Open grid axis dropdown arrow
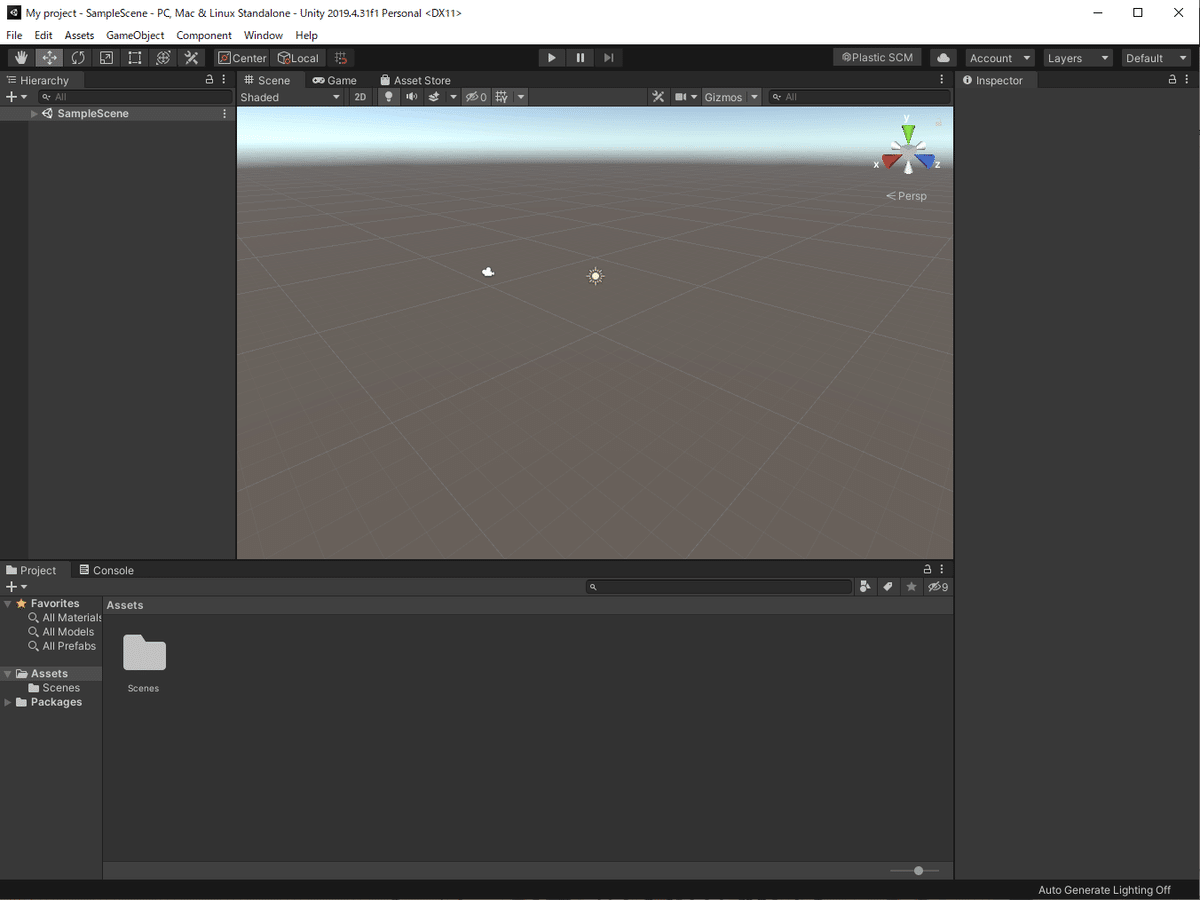Viewport: 1200px width, 900px height. pos(521,97)
